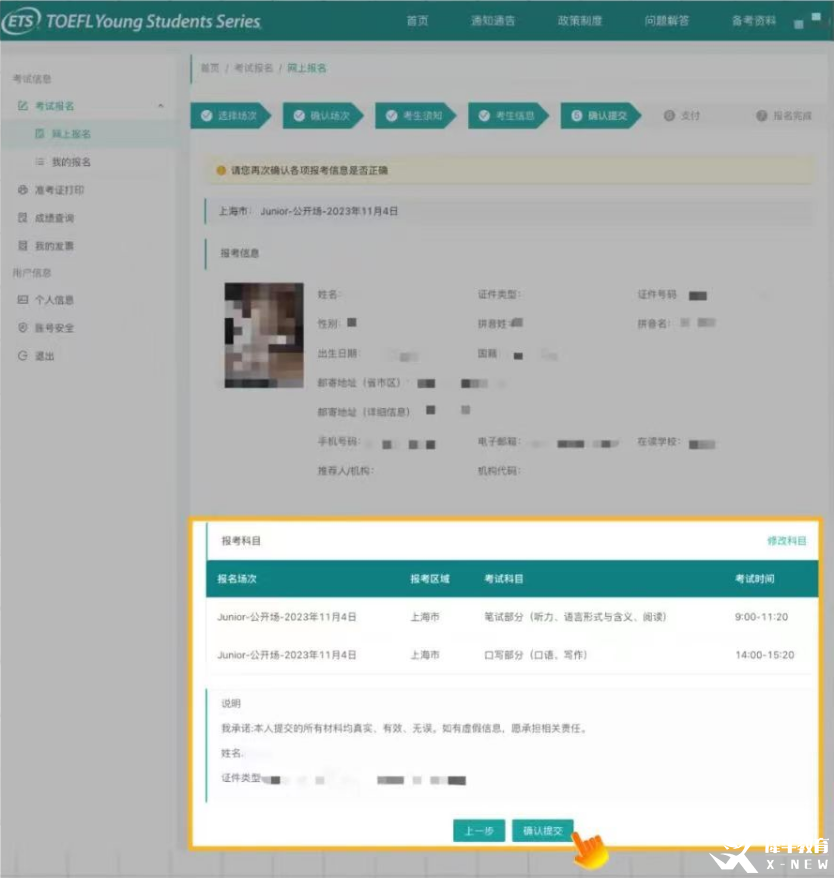Open 个人信息 in the sidebar

(x=54, y=300)
